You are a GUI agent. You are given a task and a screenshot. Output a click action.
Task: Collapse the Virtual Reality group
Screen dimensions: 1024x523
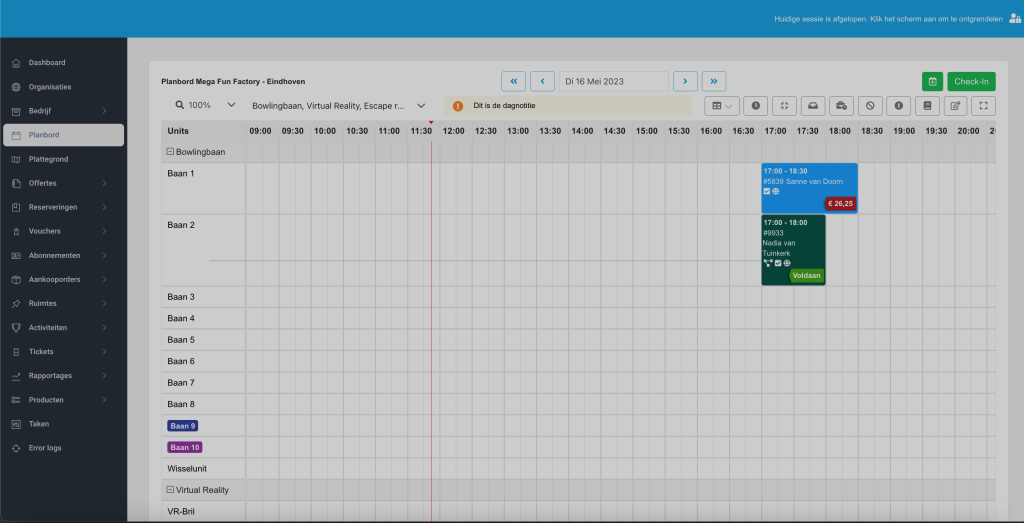point(170,490)
